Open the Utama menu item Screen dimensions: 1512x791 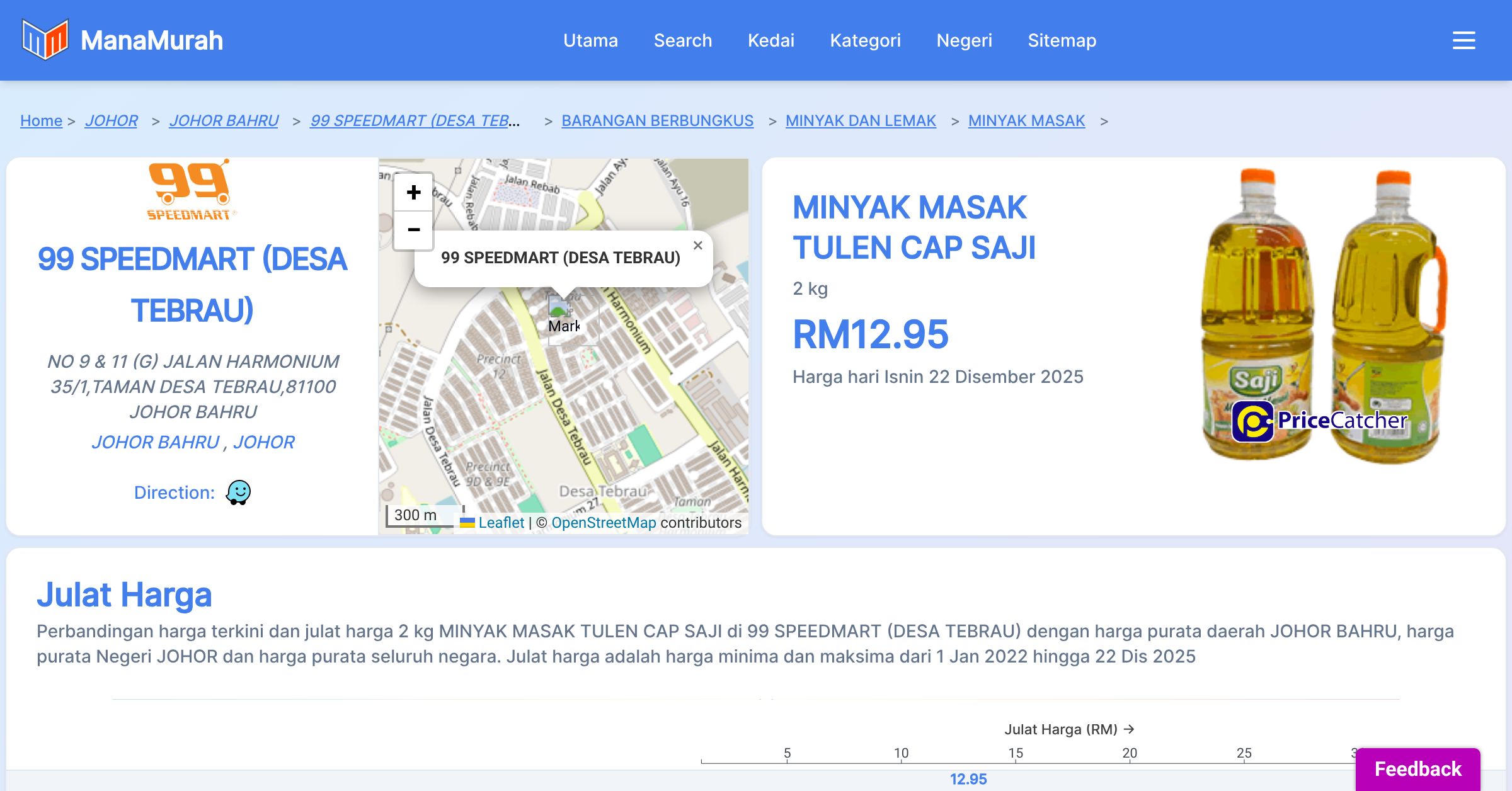click(x=590, y=40)
